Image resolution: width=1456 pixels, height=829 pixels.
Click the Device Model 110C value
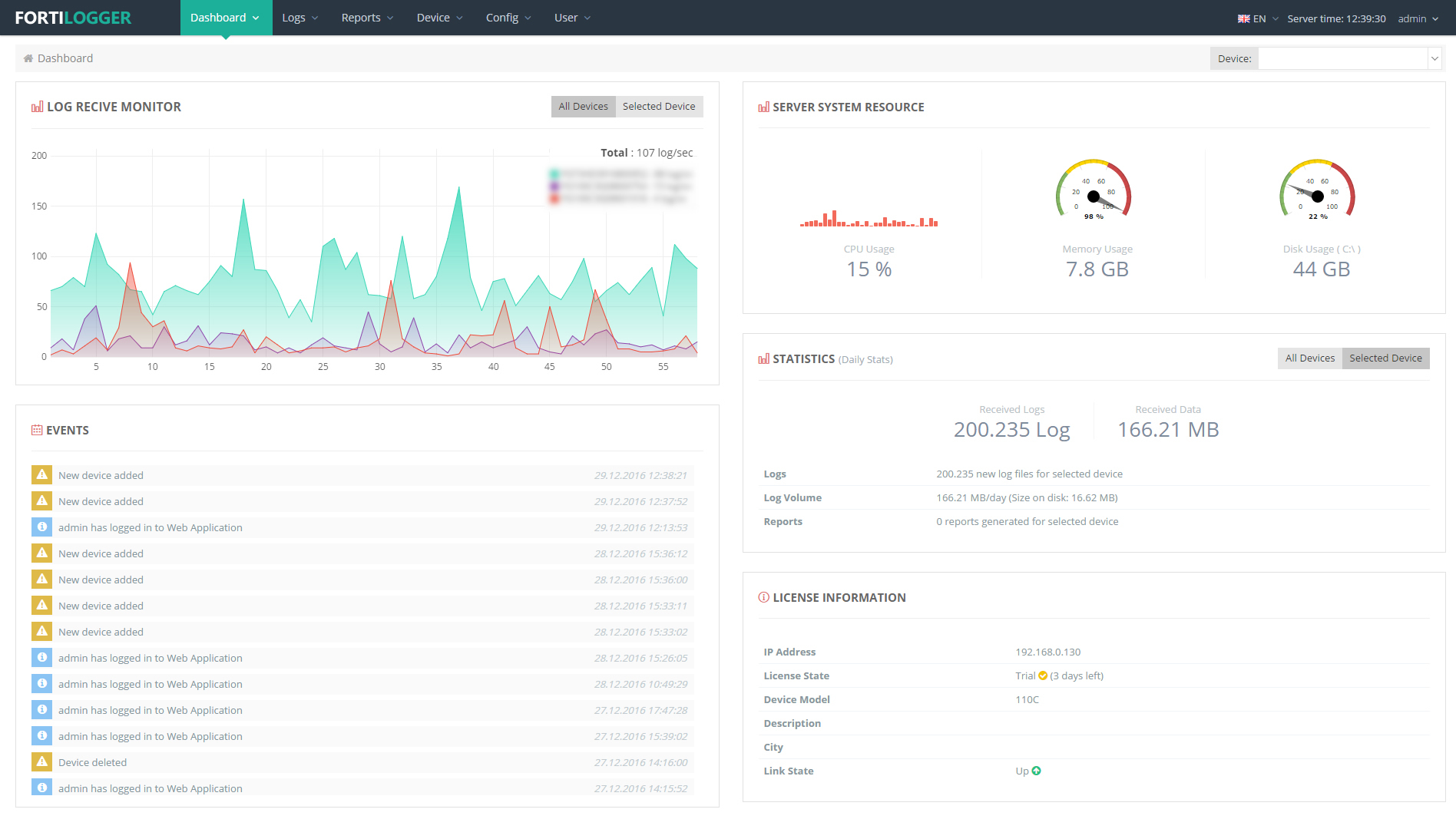(1027, 699)
